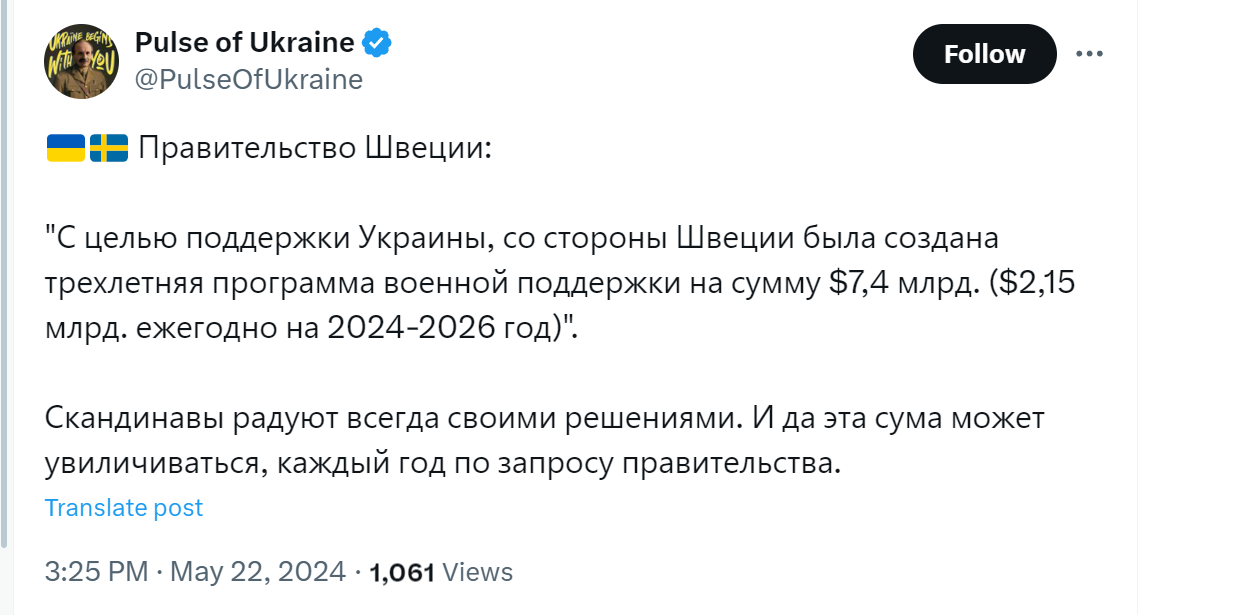Click the May 22, 2024 date
The image size is (1245, 615).
[257, 572]
